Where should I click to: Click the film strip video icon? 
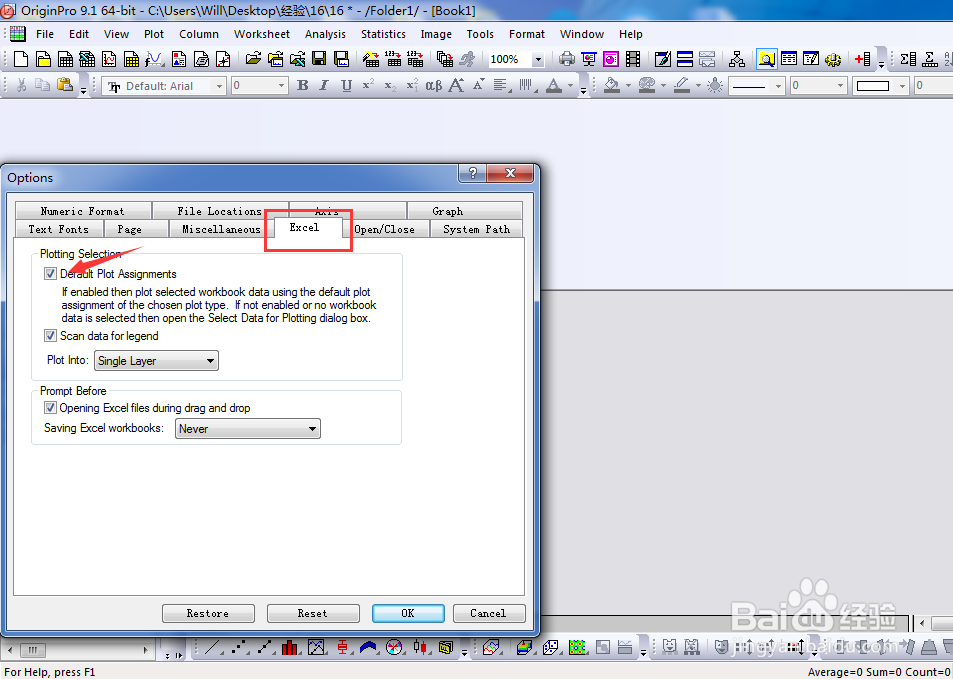click(633, 59)
